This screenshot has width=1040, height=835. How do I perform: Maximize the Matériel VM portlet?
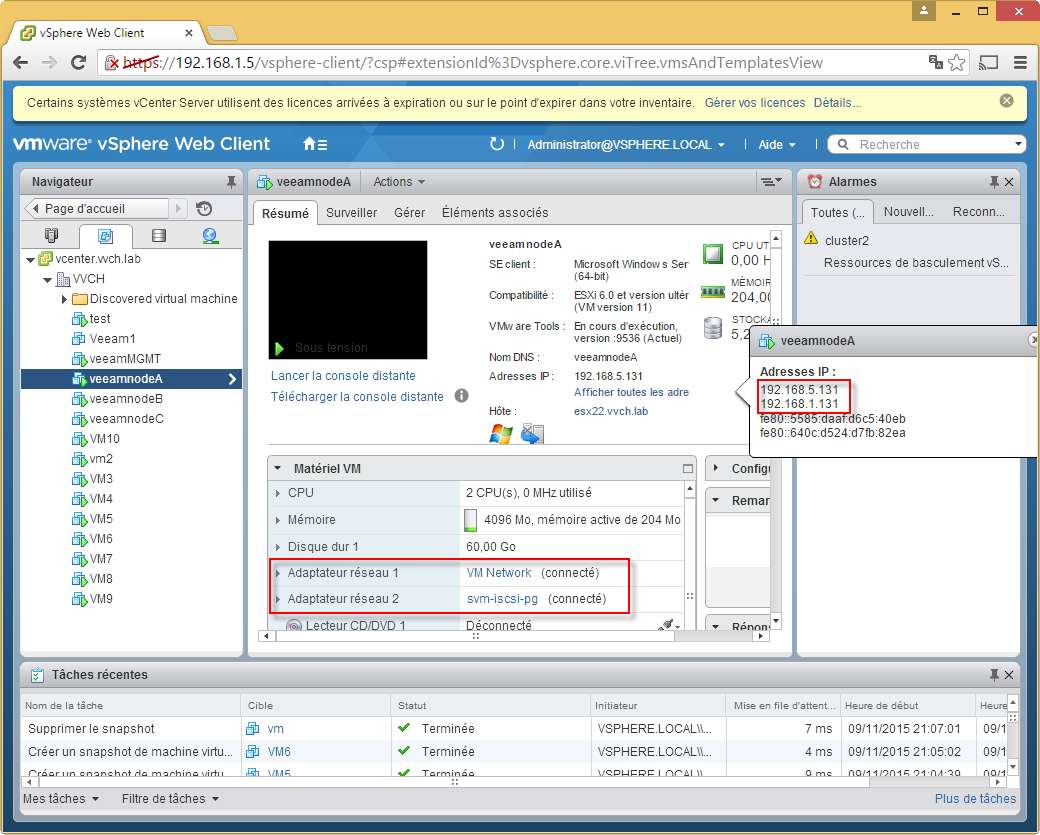click(688, 469)
